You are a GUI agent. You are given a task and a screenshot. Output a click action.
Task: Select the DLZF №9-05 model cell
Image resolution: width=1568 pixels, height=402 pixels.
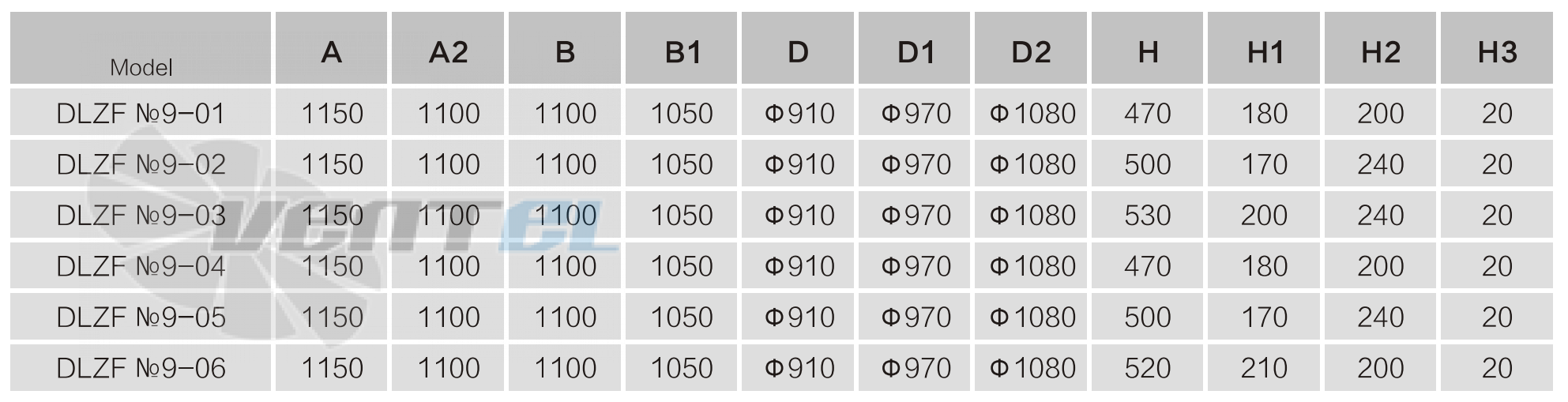[141, 317]
